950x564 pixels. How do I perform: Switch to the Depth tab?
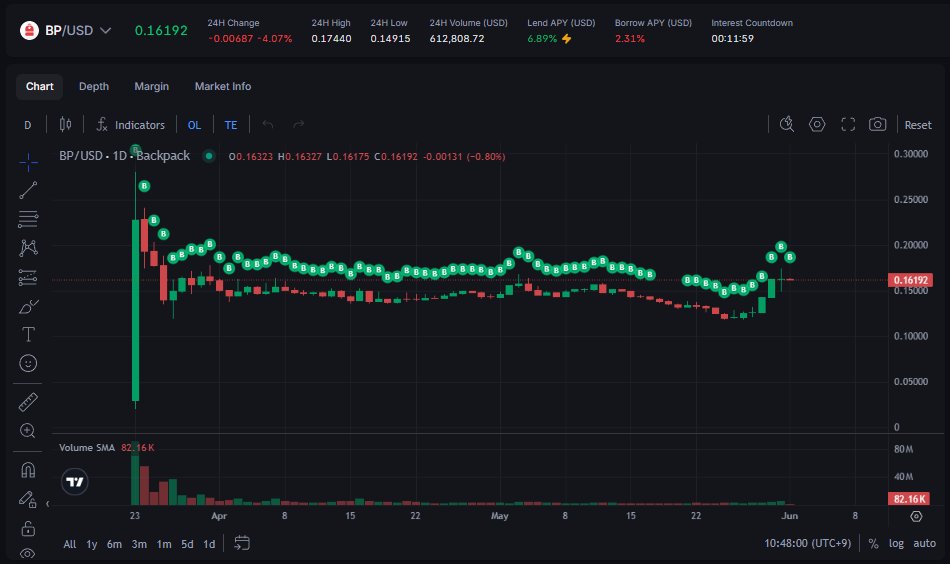tap(94, 87)
